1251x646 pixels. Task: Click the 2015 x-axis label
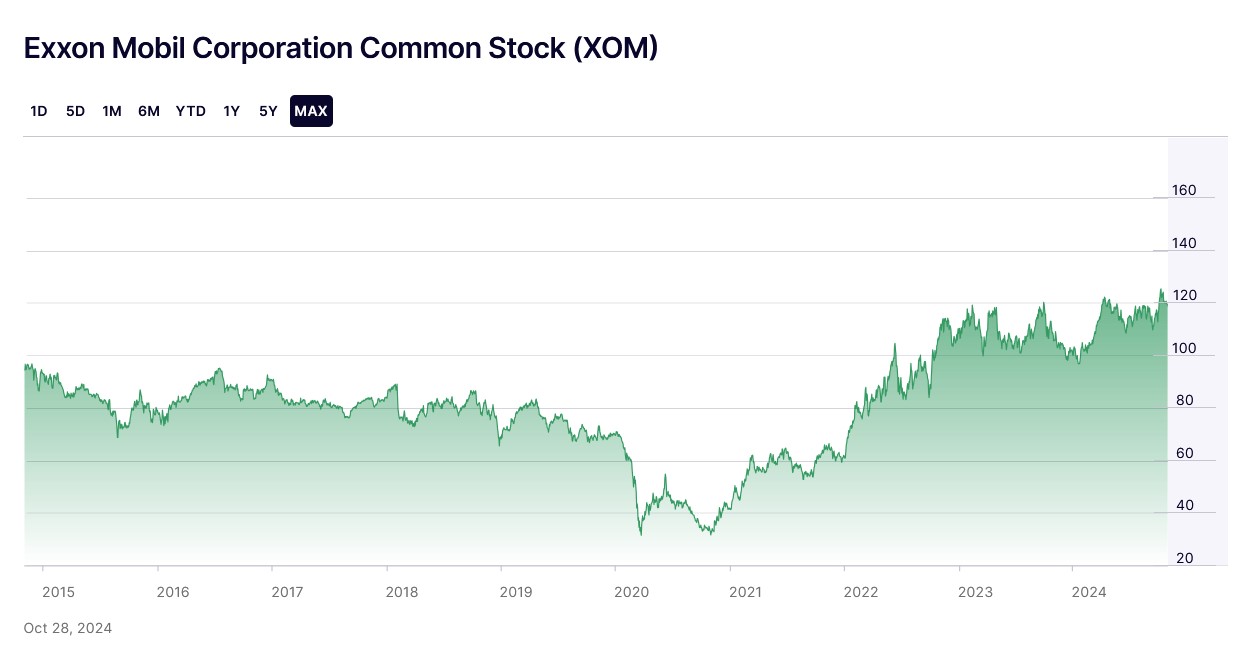[58, 592]
